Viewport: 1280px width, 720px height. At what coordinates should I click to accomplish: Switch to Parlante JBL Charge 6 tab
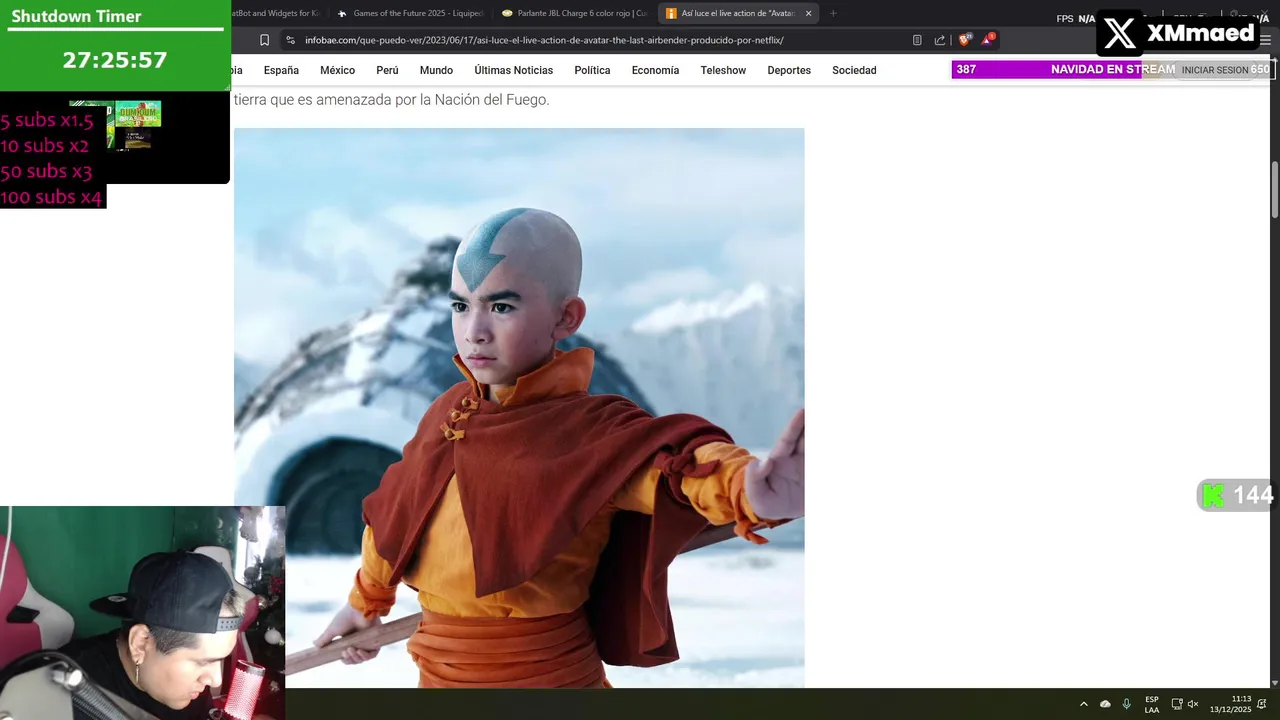point(574,13)
